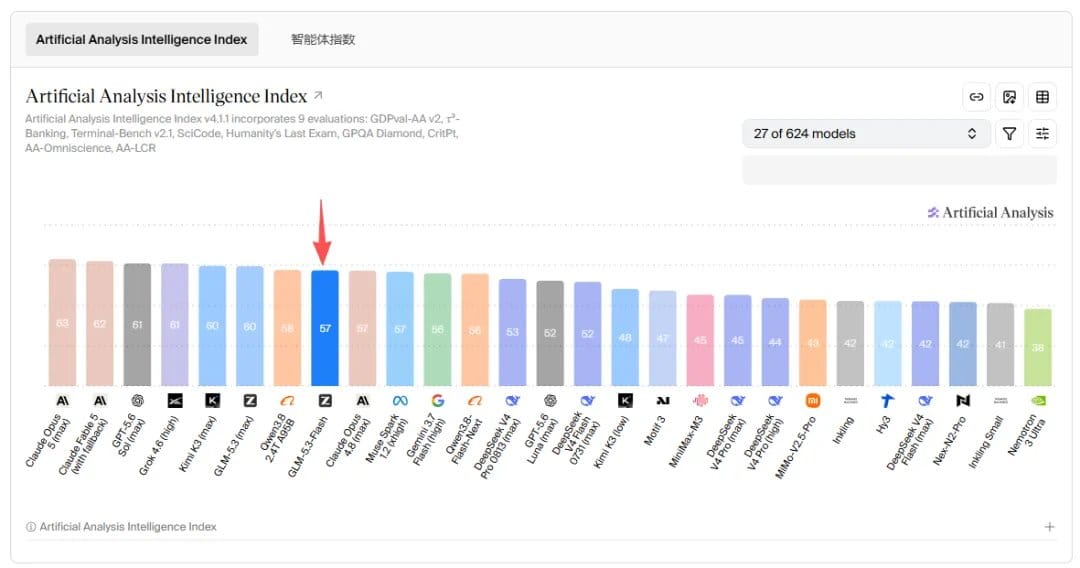Select the Artificial Analysis Intelligence Index tab
Screen dimensions: 1080x568
[x=142, y=40]
